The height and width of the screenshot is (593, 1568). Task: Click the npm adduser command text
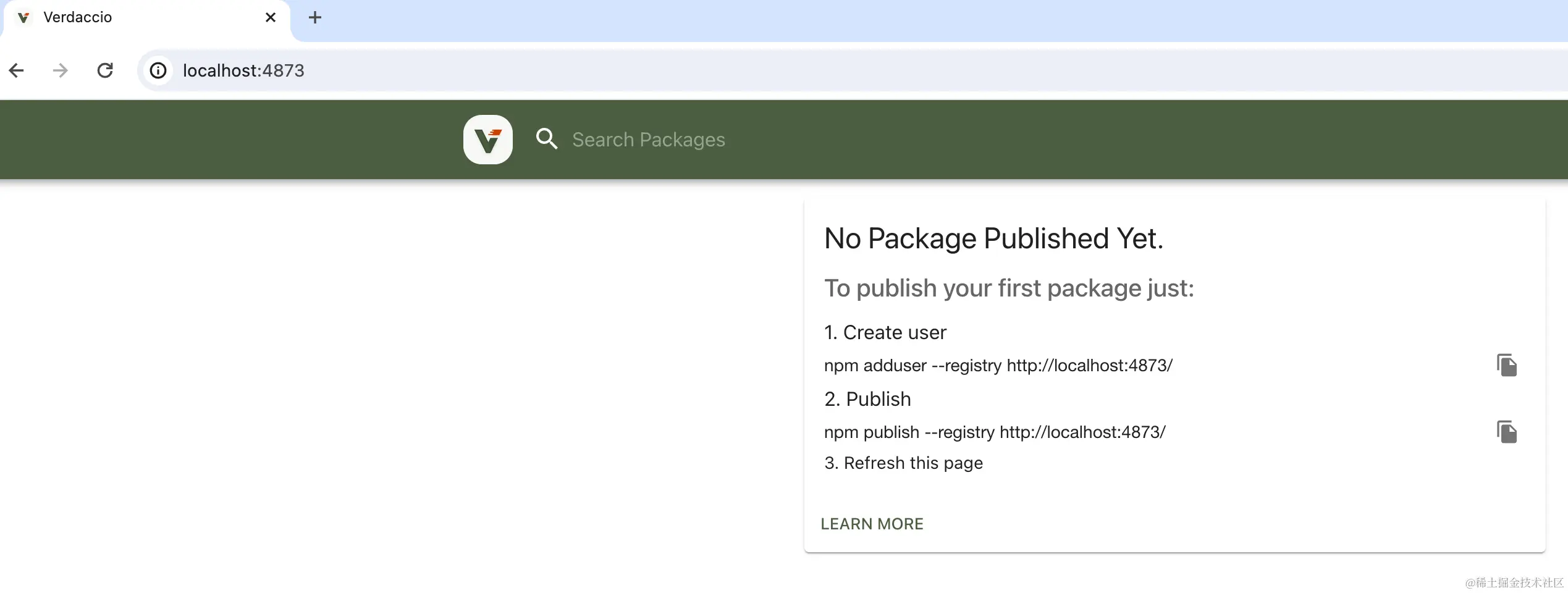(998, 365)
